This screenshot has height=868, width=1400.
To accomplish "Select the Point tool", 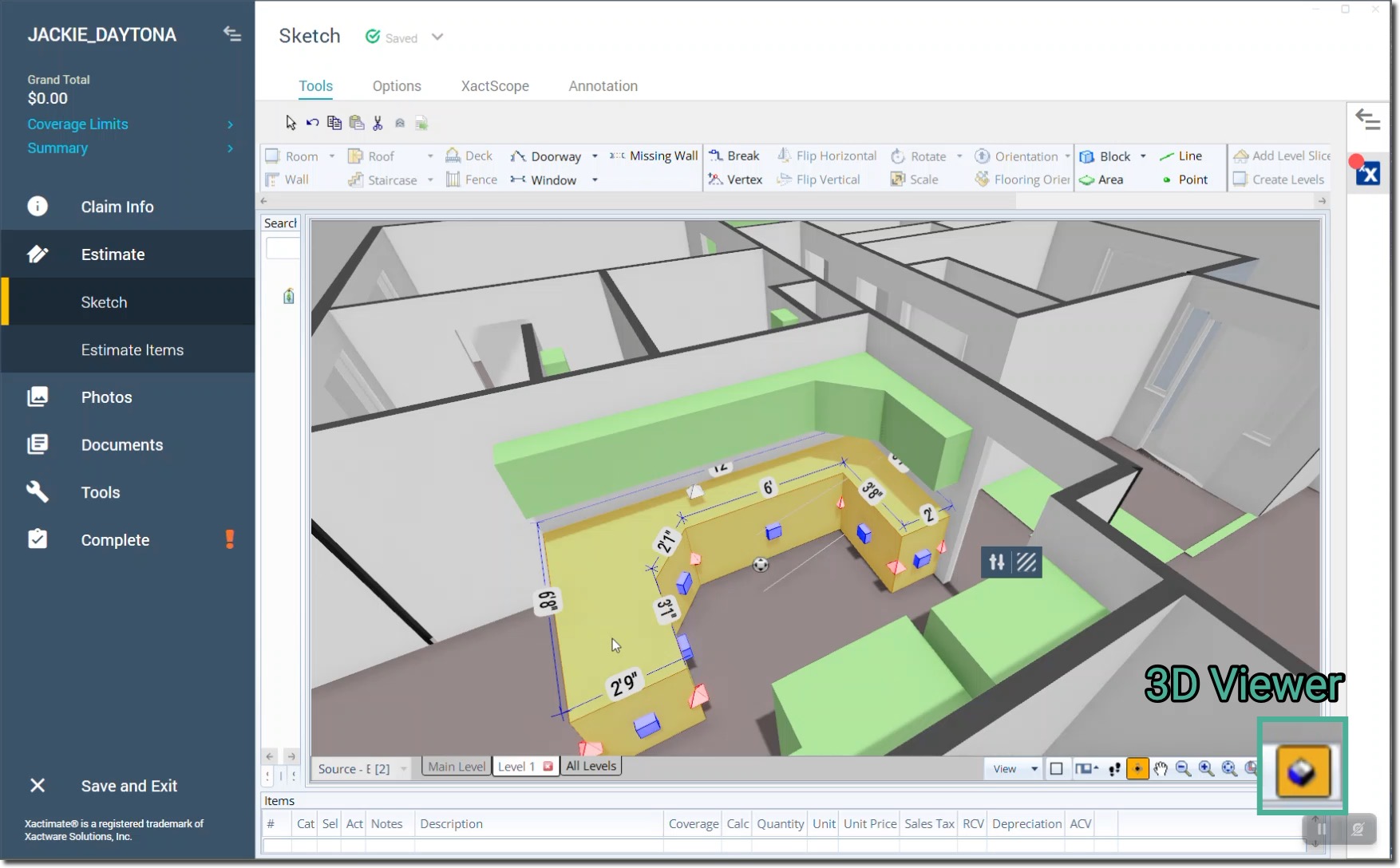I will point(1184,180).
